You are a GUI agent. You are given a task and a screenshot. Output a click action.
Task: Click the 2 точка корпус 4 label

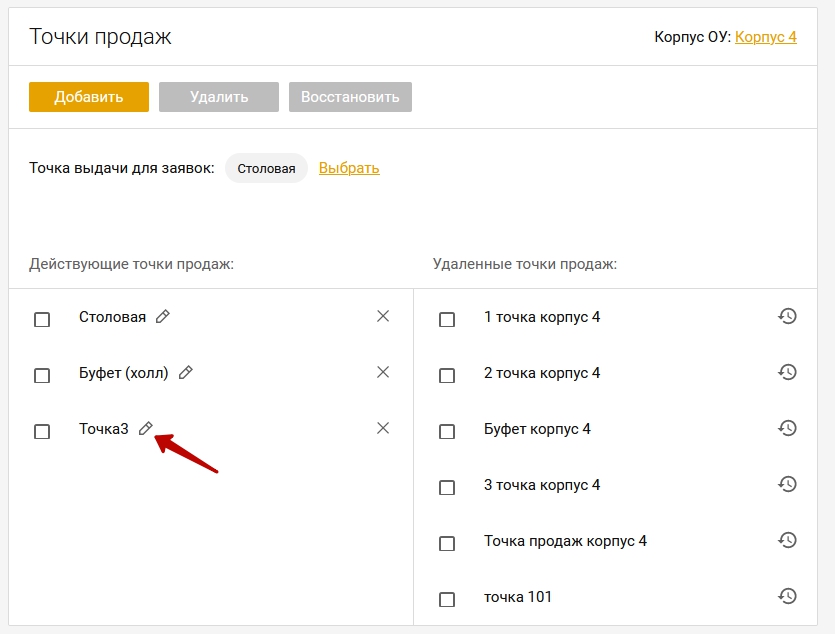click(x=542, y=373)
